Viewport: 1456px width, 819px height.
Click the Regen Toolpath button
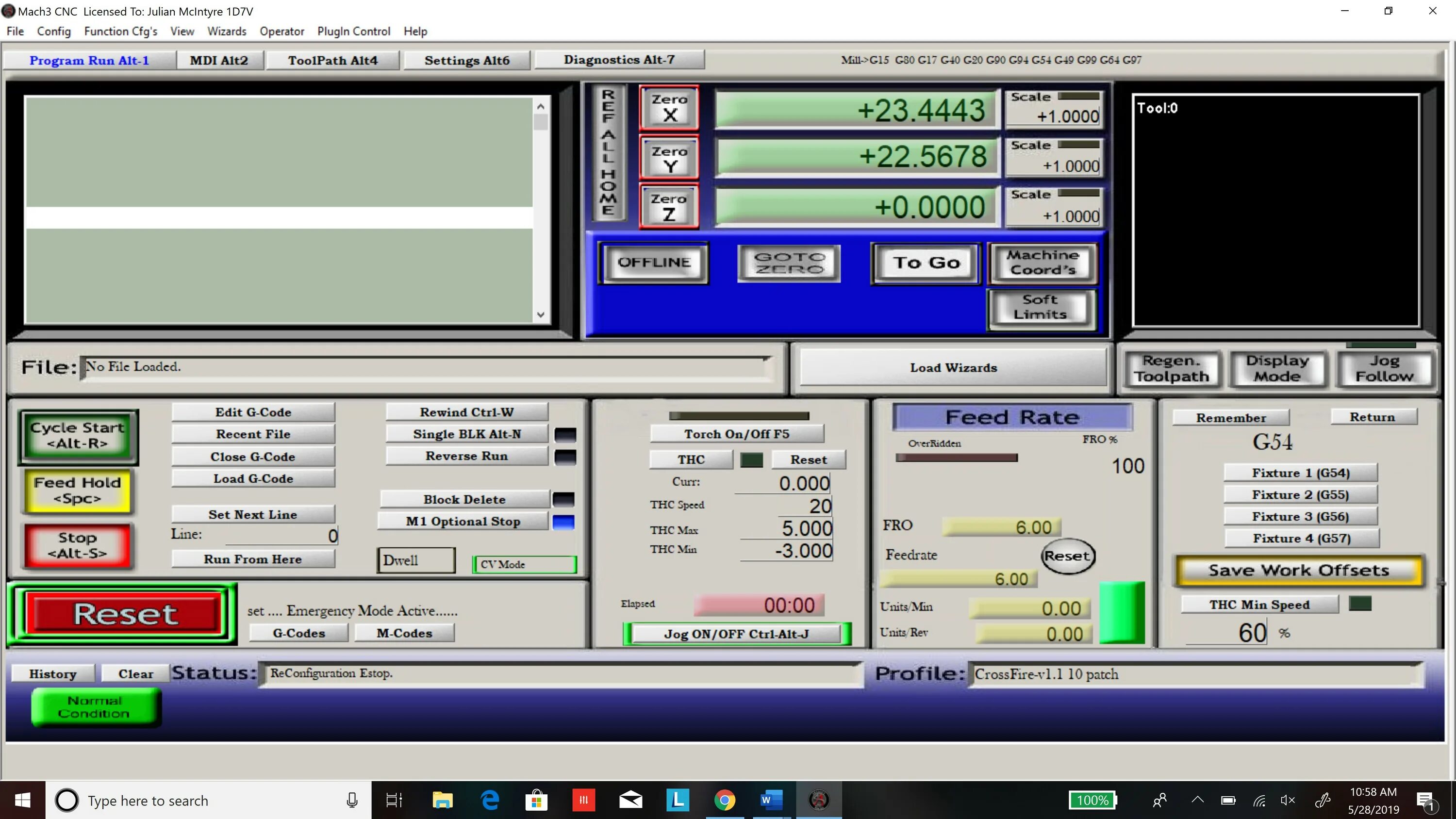point(1172,367)
